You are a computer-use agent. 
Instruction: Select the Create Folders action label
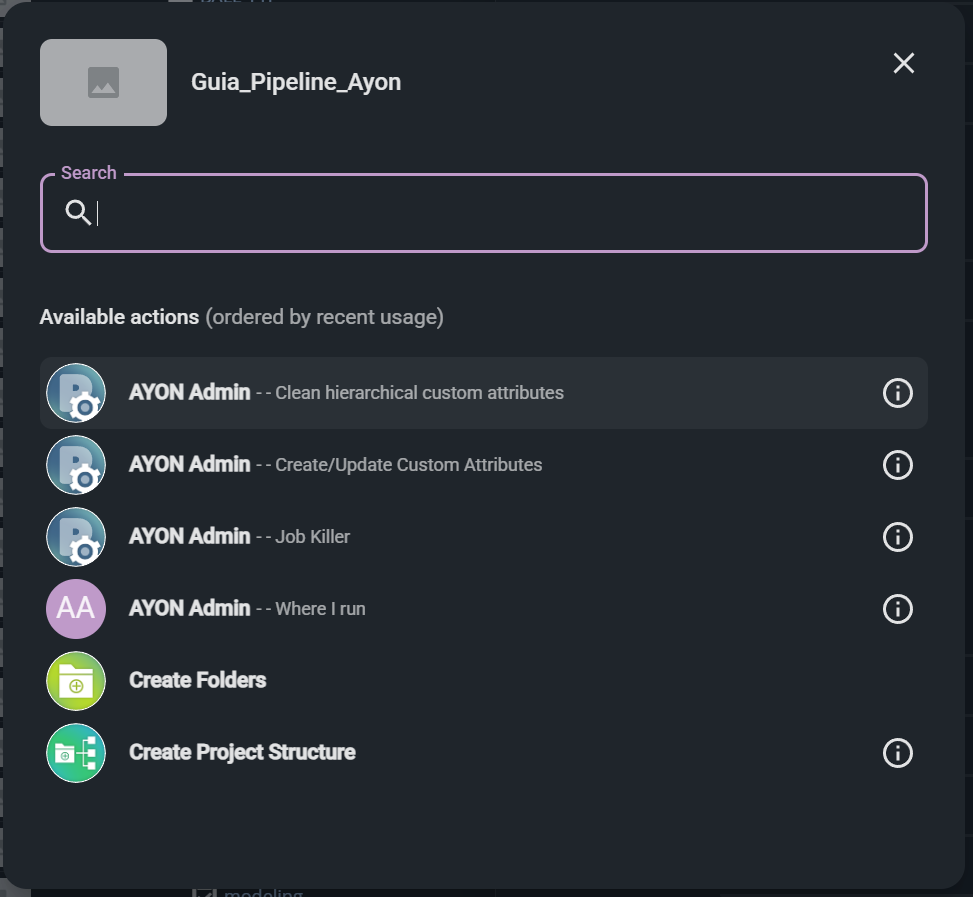[198, 681]
